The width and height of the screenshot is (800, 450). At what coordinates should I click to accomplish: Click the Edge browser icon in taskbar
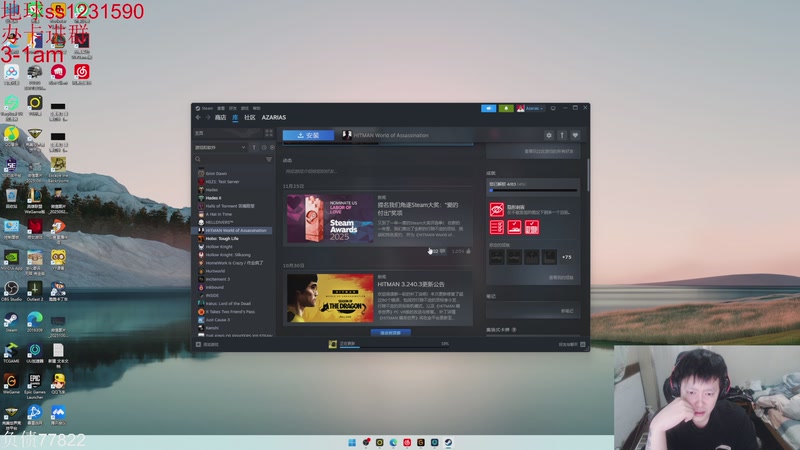click(393, 442)
